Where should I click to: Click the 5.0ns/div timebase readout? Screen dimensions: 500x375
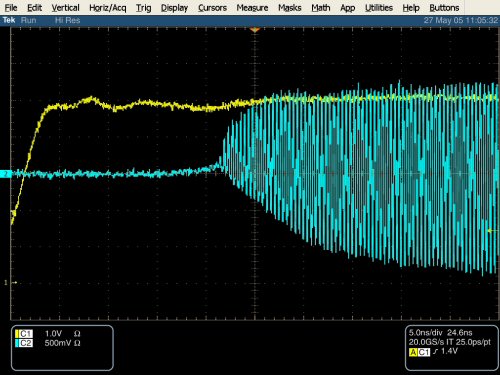(426, 332)
